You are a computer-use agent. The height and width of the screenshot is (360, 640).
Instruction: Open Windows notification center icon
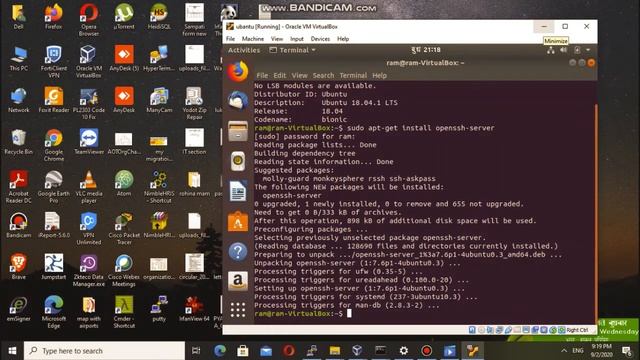[627, 351]
